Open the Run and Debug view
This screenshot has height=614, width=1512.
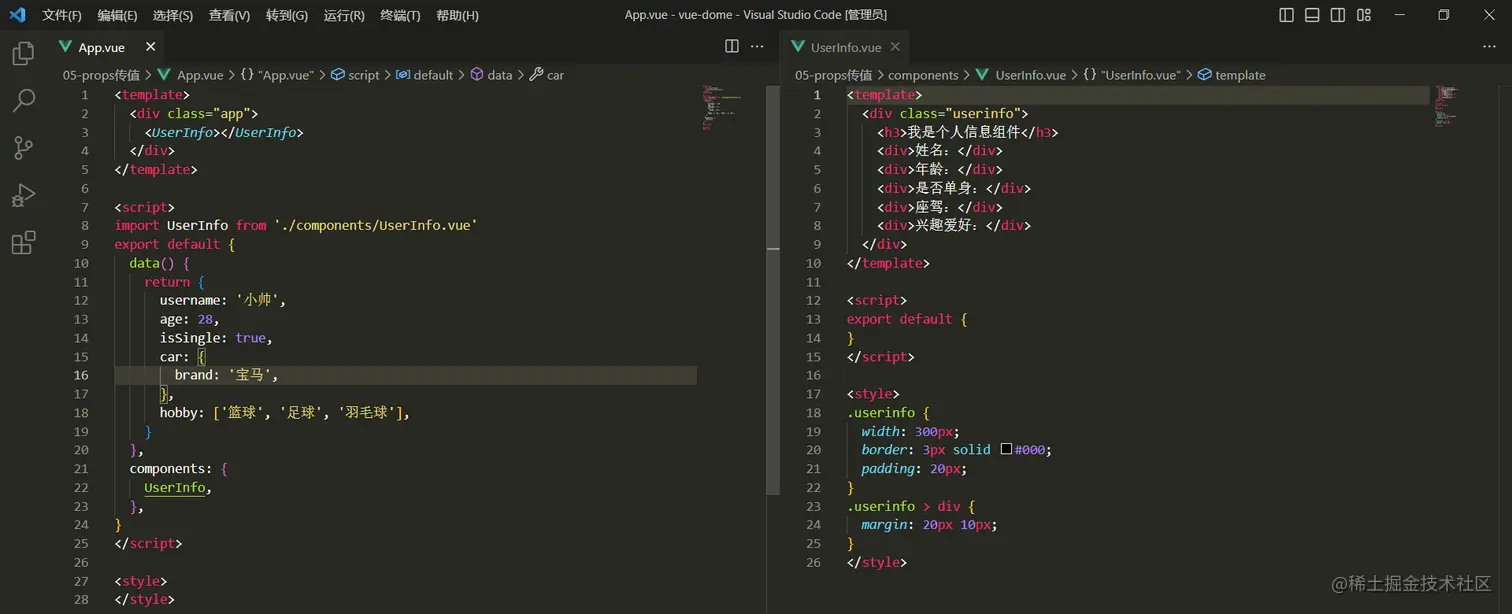tap(23, 195)
